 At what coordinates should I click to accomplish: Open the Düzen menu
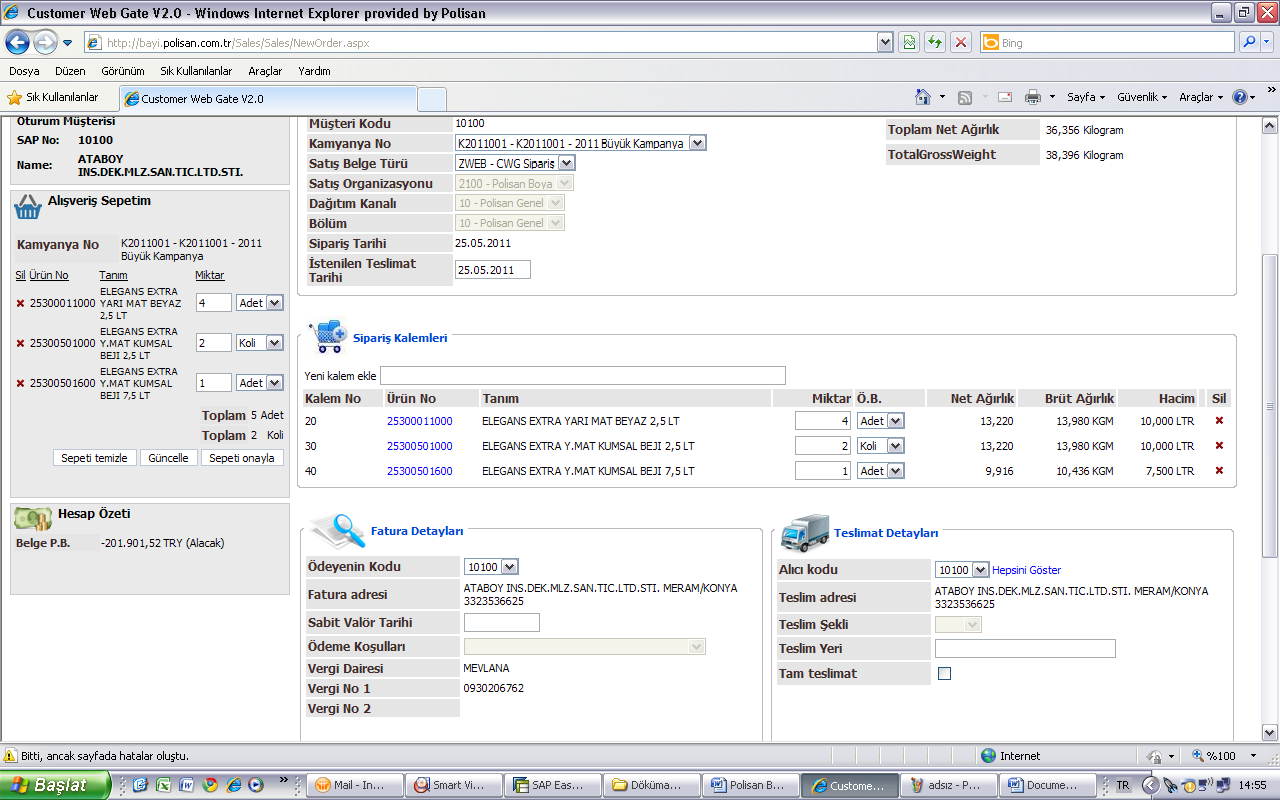click(70, 71)
